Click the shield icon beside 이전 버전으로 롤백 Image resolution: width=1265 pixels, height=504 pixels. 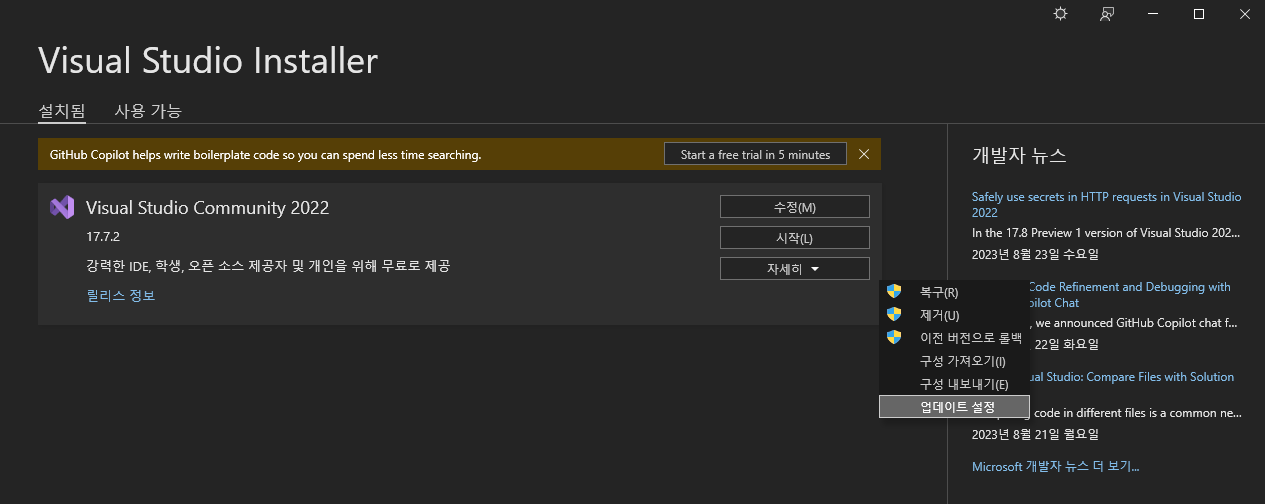pos(894,338)
